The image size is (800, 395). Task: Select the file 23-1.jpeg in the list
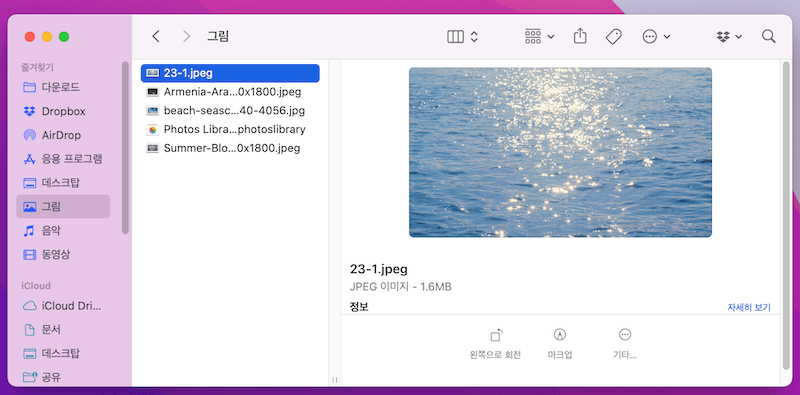click(230, 73)
